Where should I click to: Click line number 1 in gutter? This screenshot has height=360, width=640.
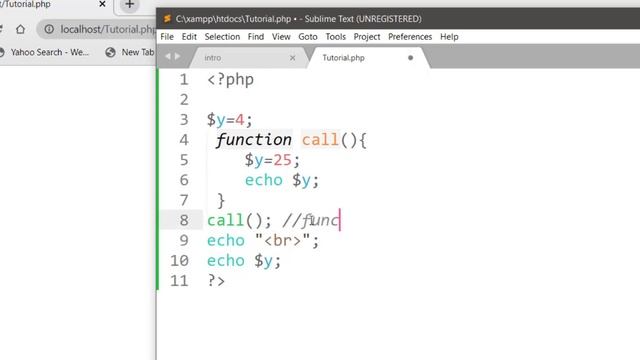click(x=184, y=80)
